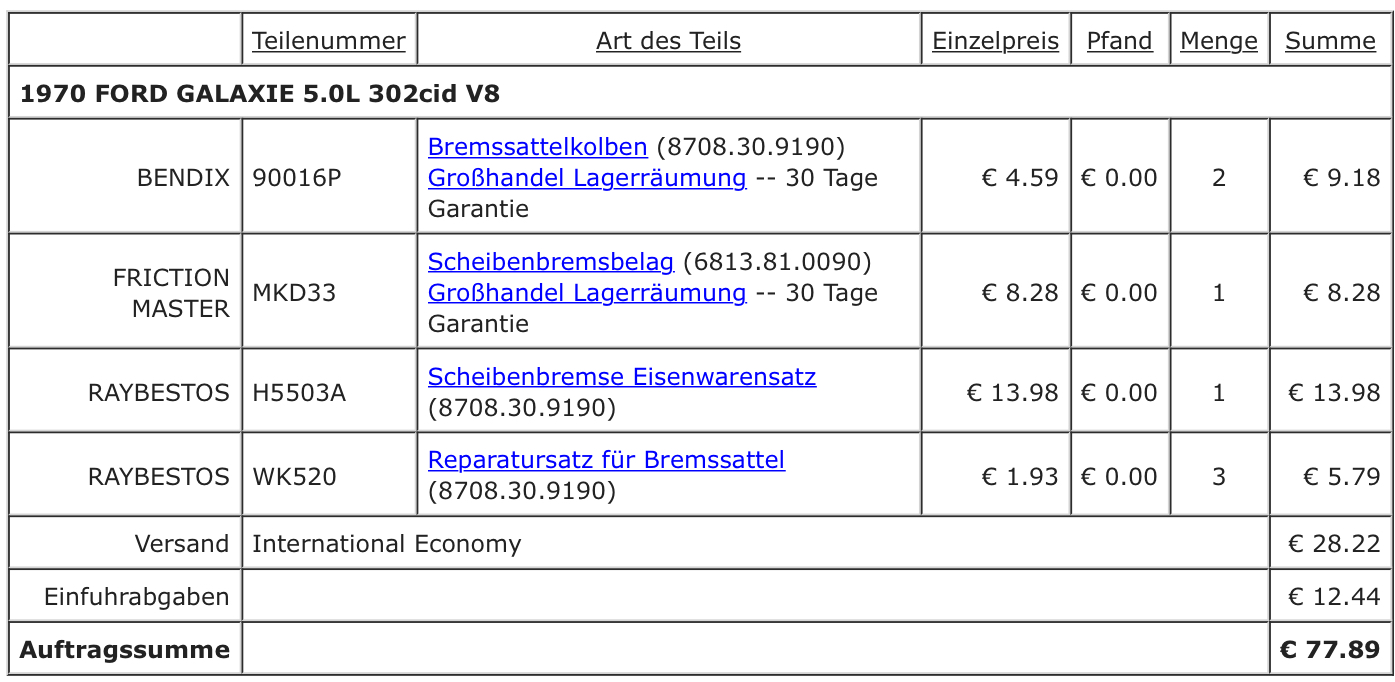Open the Scheibenbremse Eisenwarensatz link
The width and height of the screenshot is (1395, 682).
coord(622,377)
